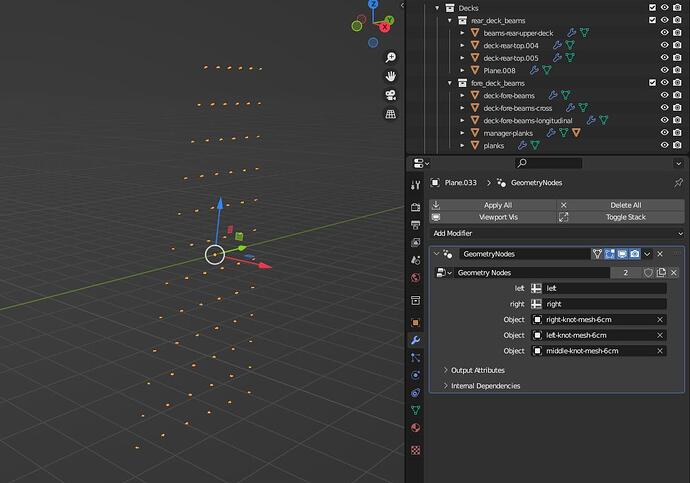
Task: Toggle camera view icon in viewport
Action: (390, 95)
